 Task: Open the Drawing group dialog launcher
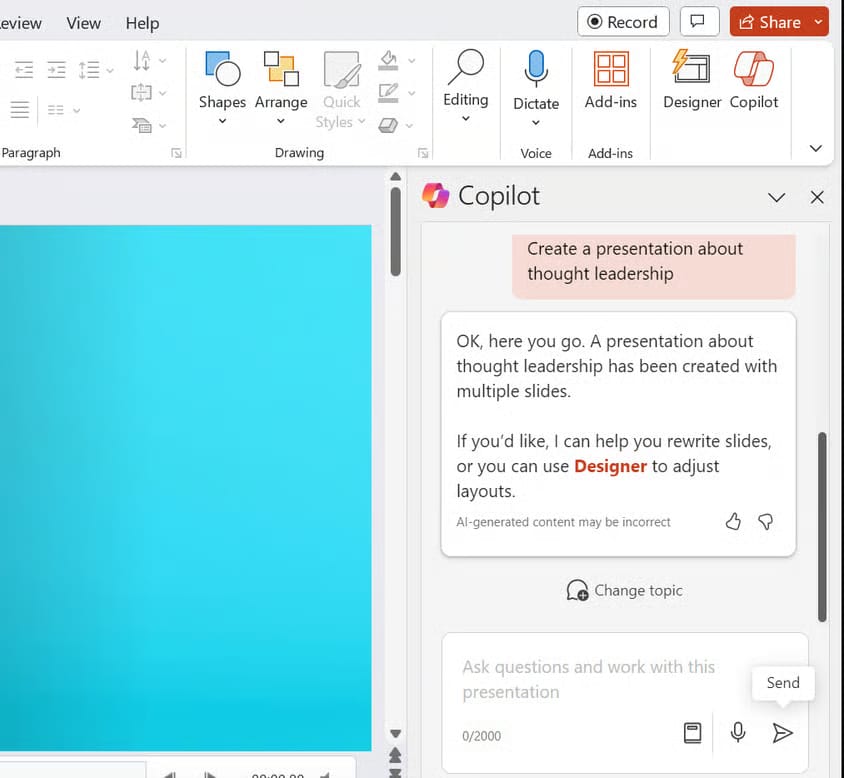click(423, 153)
